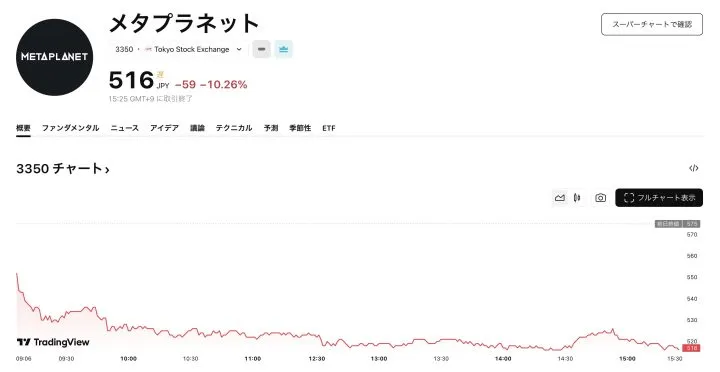Screen dimensions: 720x372
Task: Open the ETF tab
Action: 329,128
